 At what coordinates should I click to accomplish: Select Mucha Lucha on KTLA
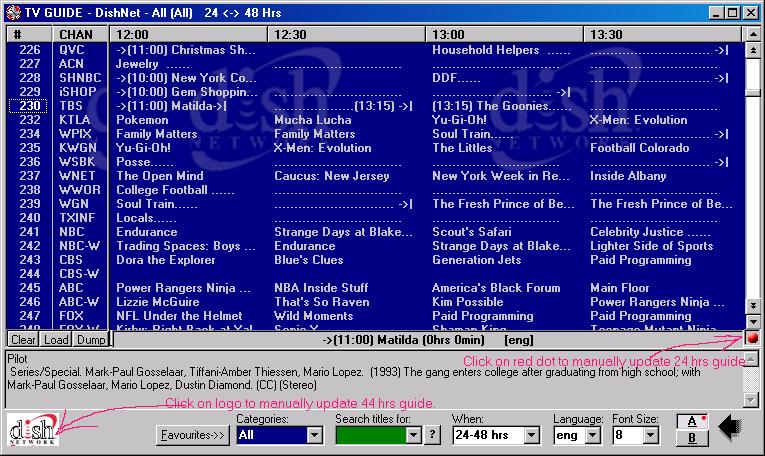[313, 120]
